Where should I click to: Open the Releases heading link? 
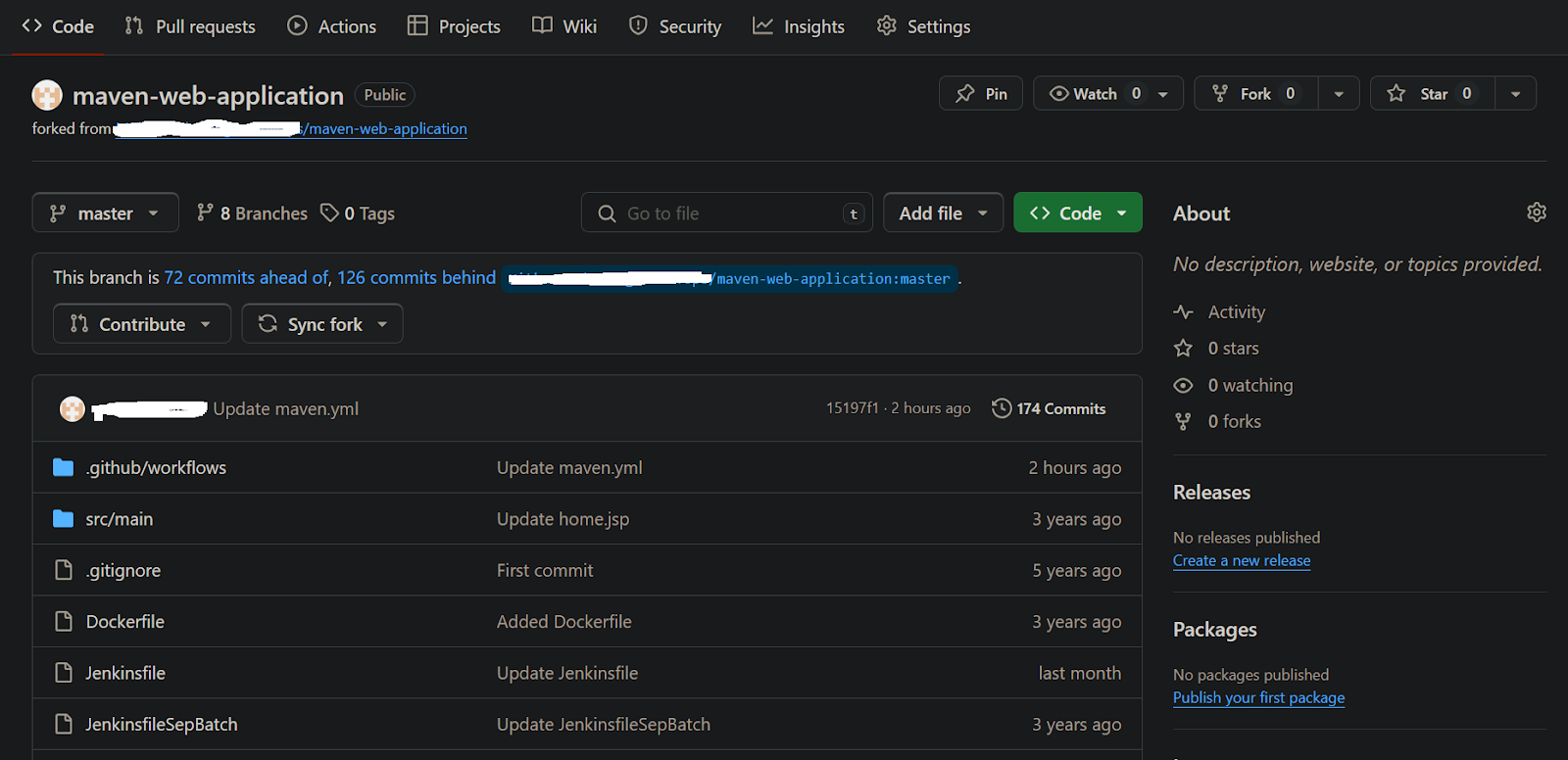[1212, 493]
